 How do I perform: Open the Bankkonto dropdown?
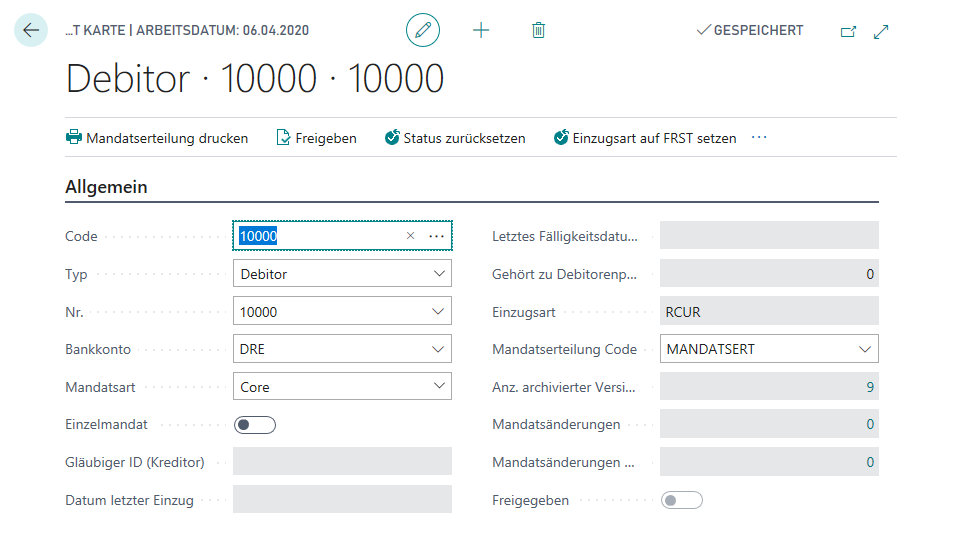pos(439,350)
